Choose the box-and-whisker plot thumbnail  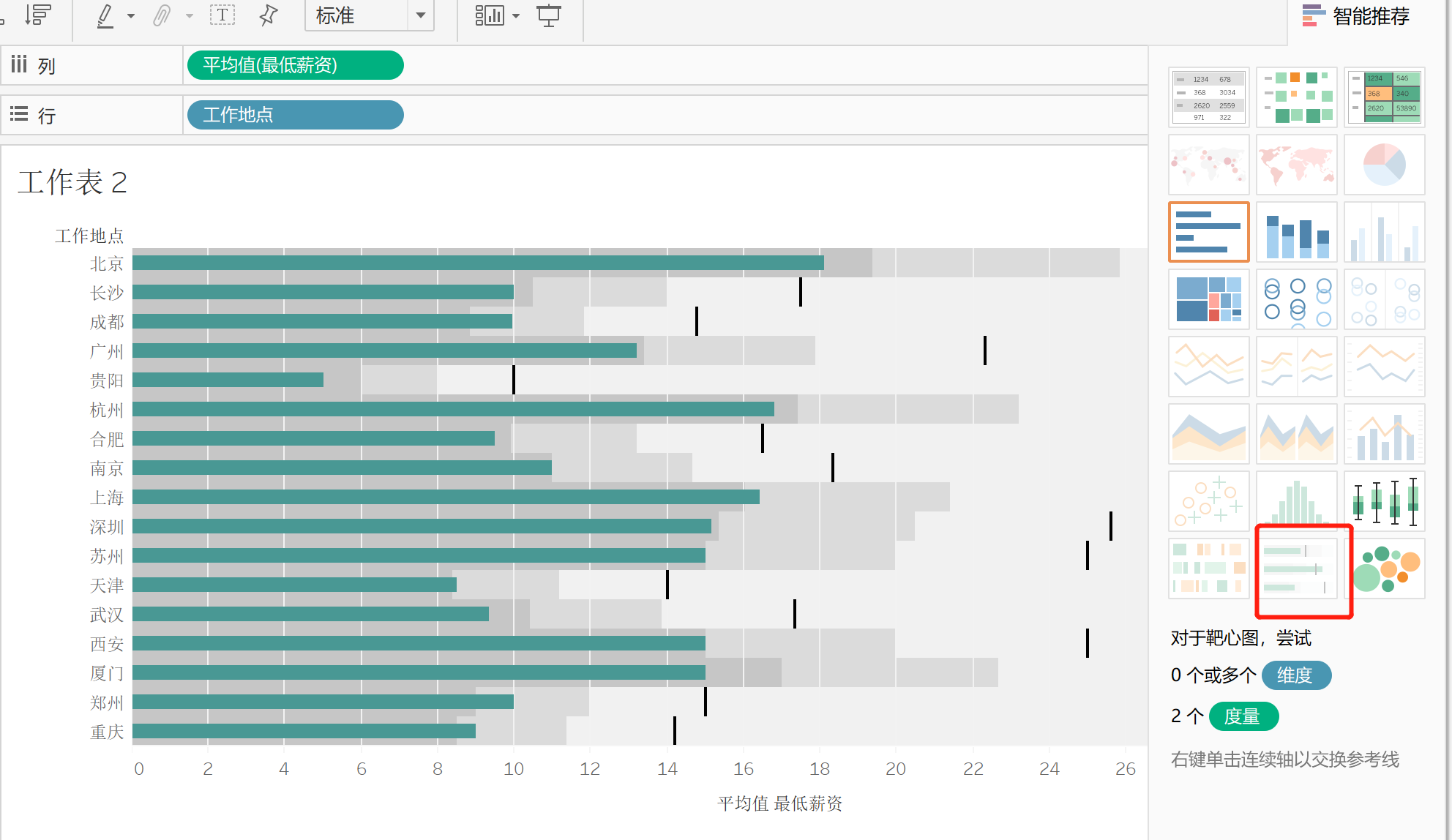point(1384,501)
